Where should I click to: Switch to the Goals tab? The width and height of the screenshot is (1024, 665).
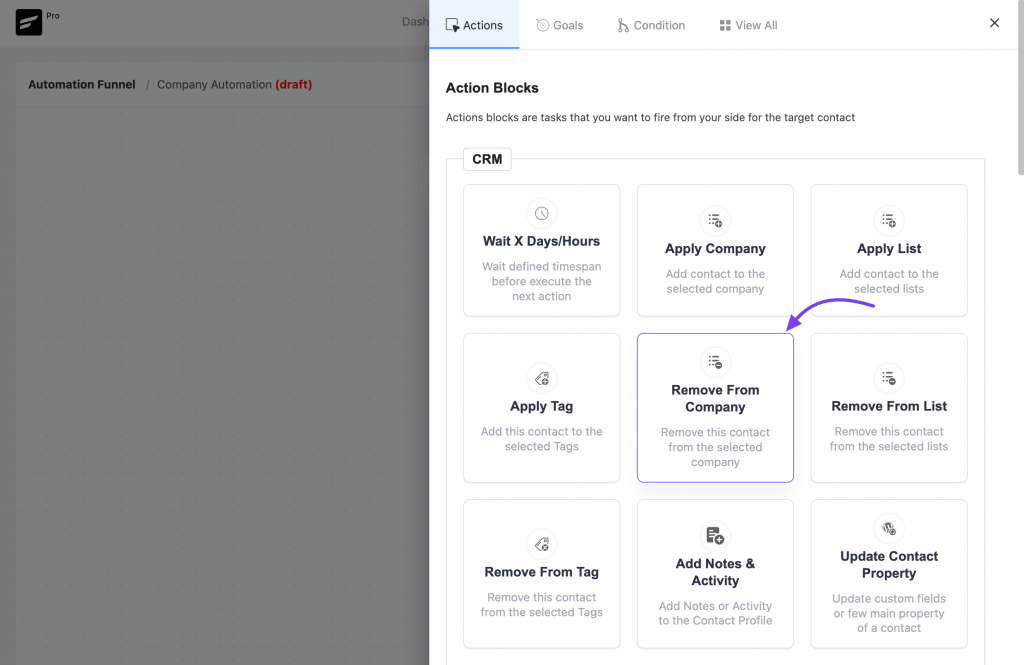[x=559, y=25]
